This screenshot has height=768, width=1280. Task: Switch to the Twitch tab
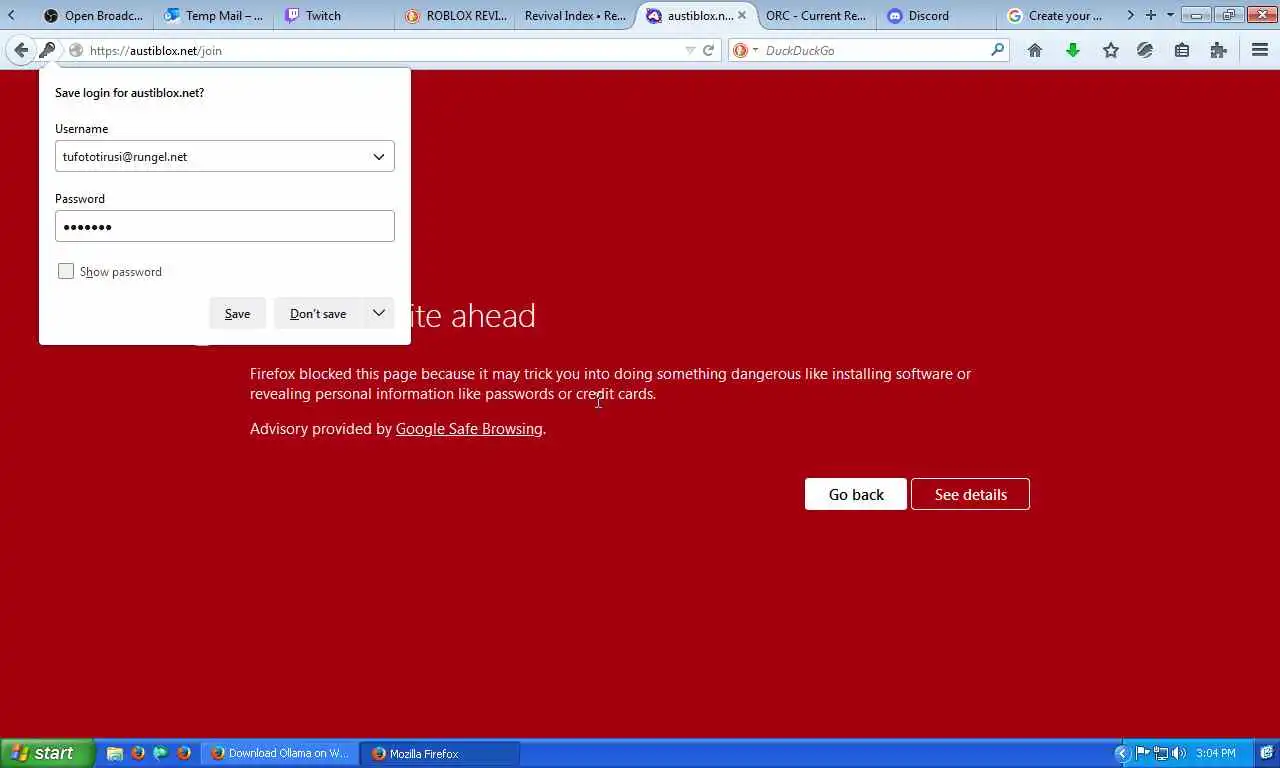coord(333,15)
